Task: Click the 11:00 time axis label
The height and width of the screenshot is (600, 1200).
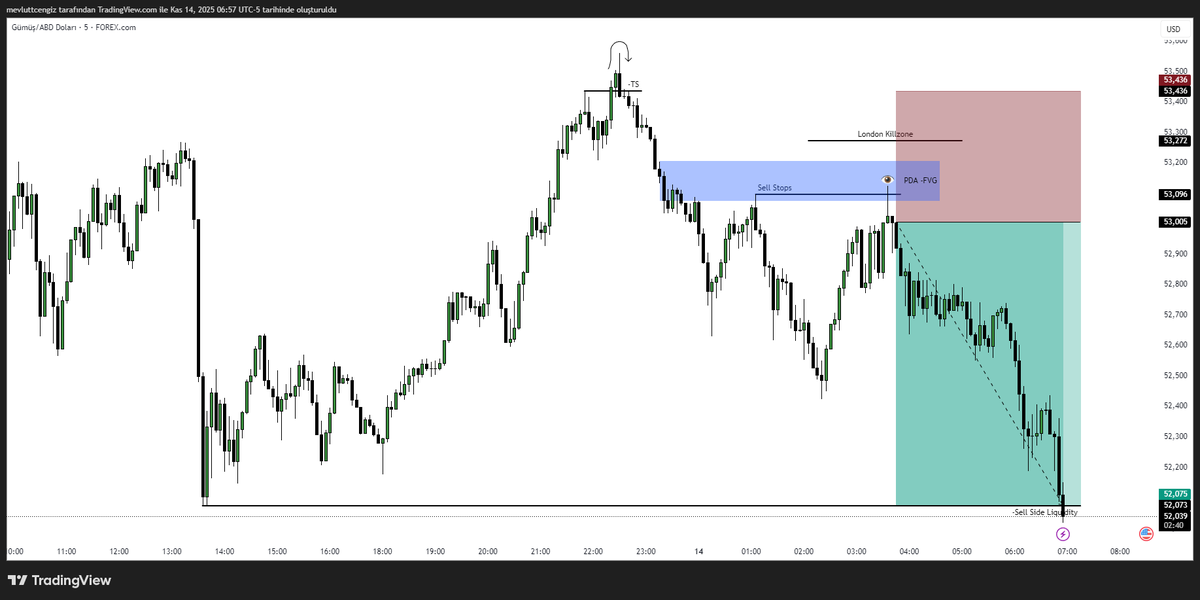Action: (66, 551)
